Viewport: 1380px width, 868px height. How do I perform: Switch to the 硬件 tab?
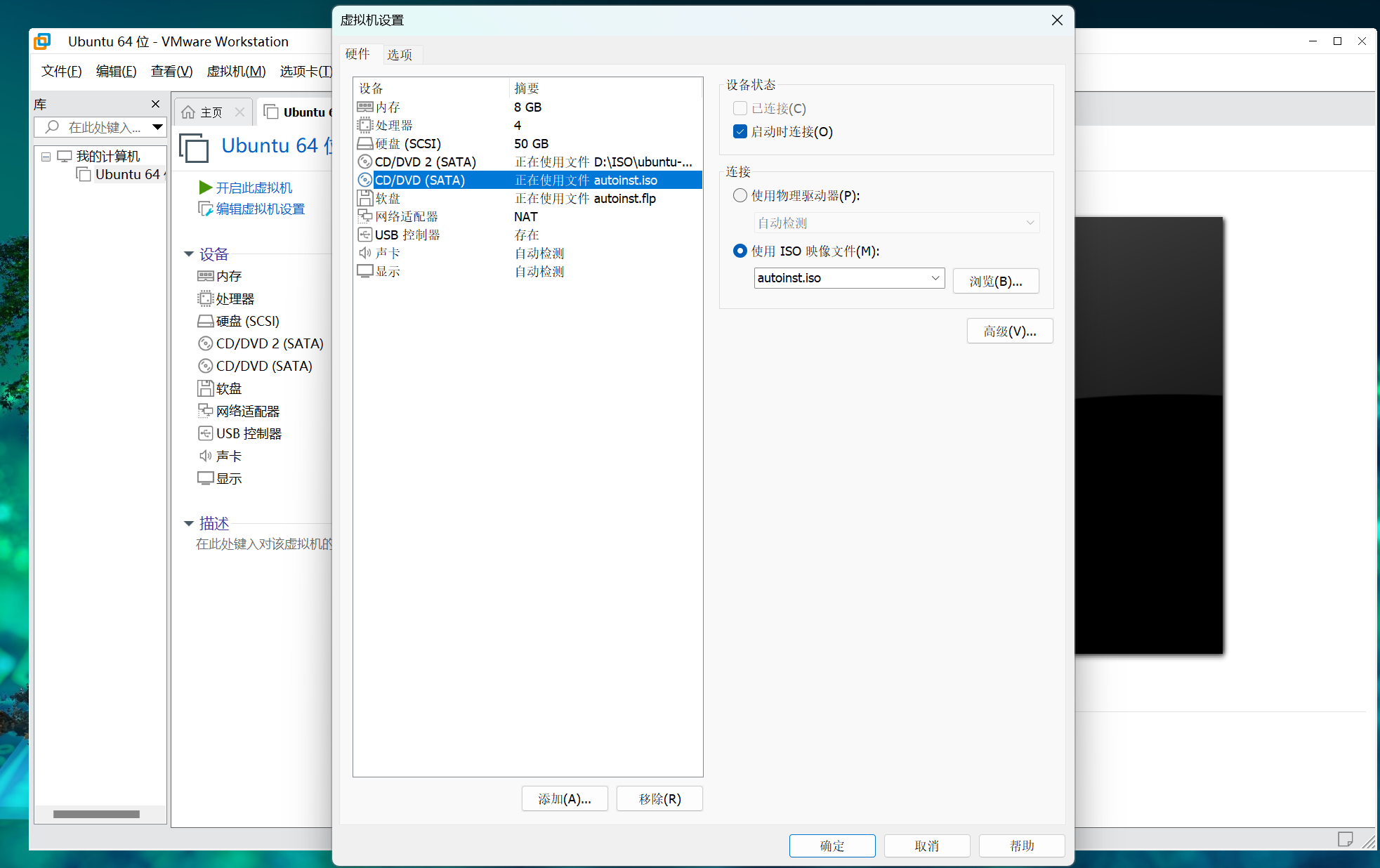tap(357, 54)
